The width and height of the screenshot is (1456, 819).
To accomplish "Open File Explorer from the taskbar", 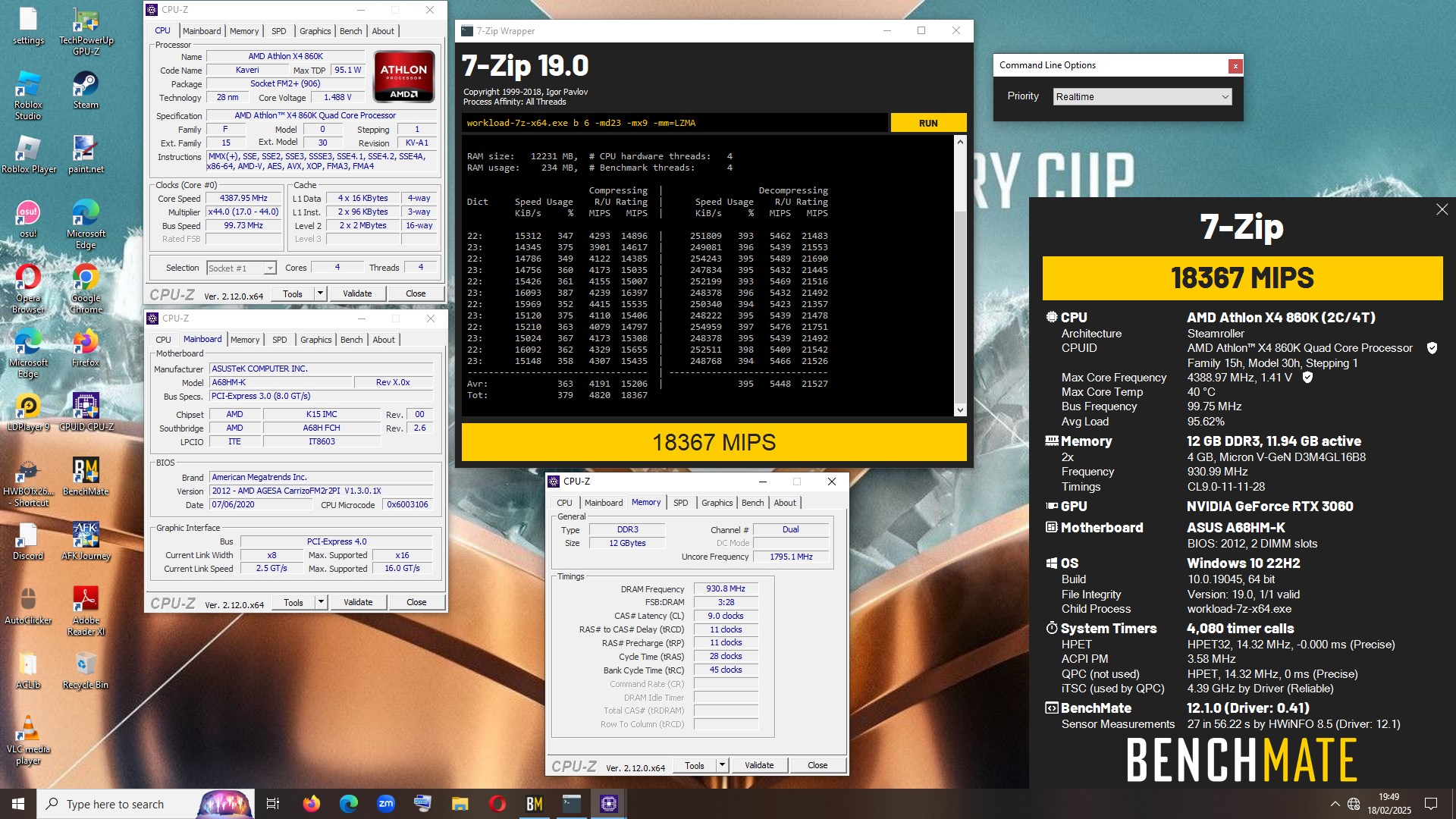I will (460, 804).
